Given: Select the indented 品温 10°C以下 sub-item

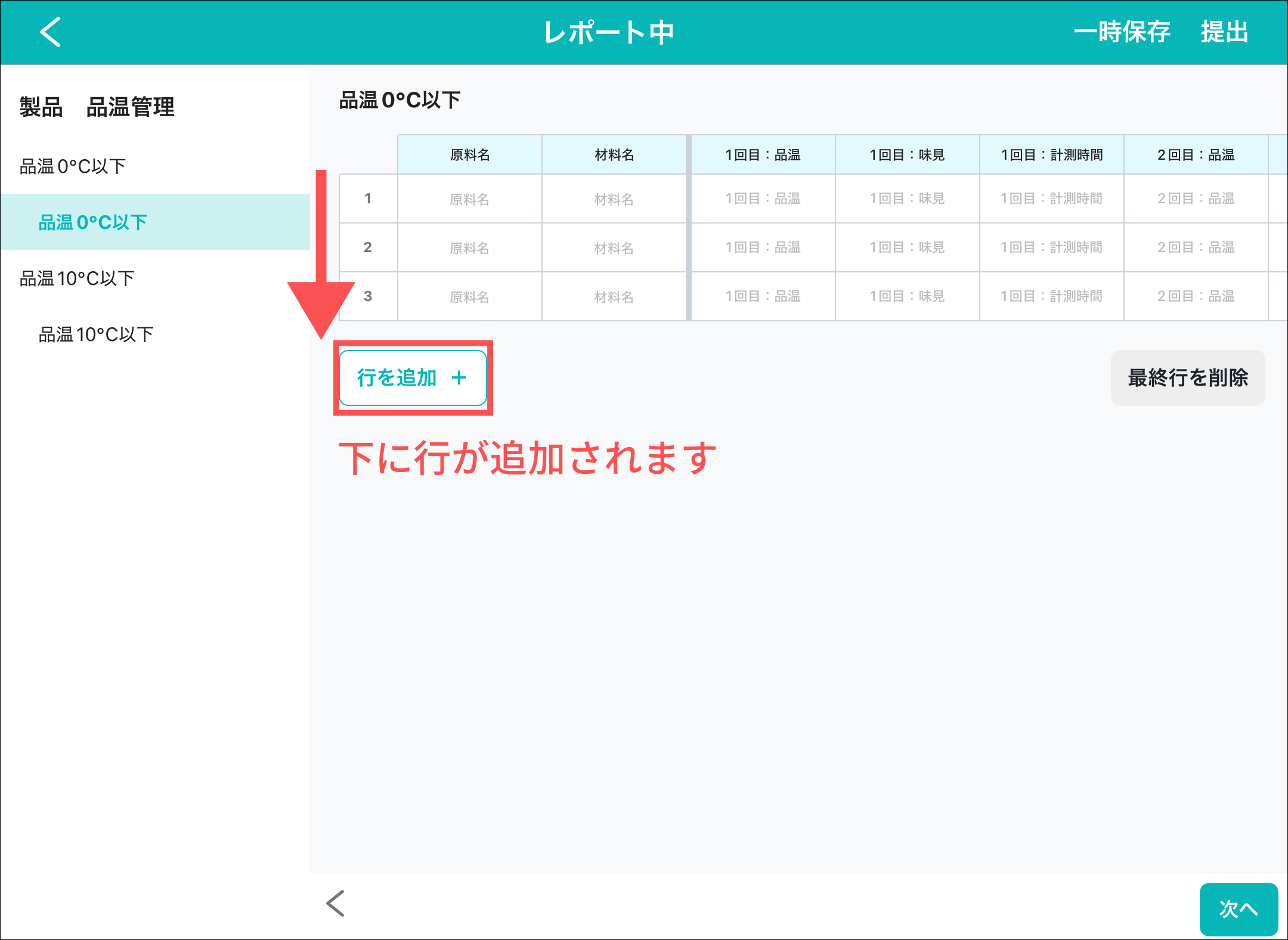Looking at the screenshot, I should (96, 334).
